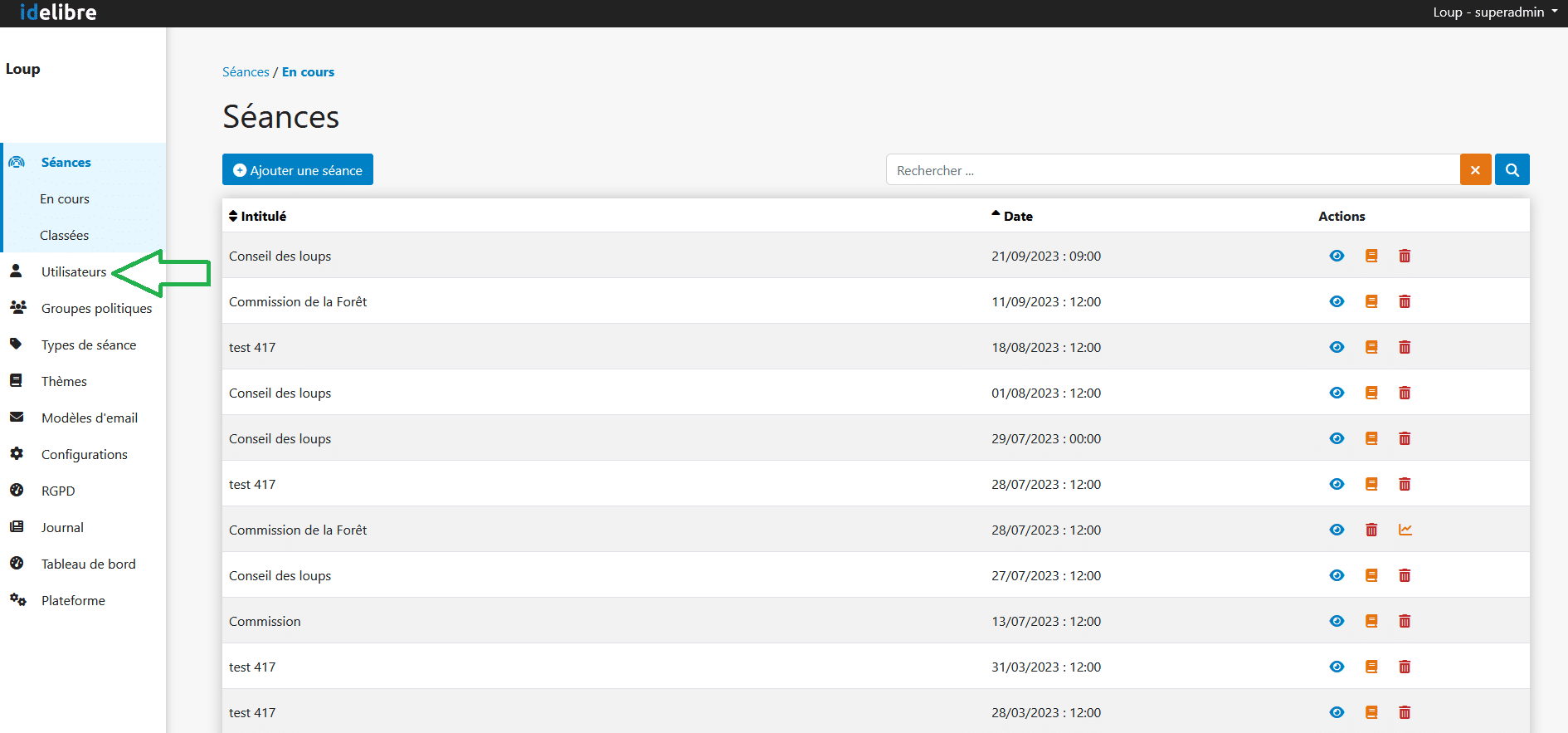Click the orange book icon for Commission 13/07/2023

[x=1371, y=621]
